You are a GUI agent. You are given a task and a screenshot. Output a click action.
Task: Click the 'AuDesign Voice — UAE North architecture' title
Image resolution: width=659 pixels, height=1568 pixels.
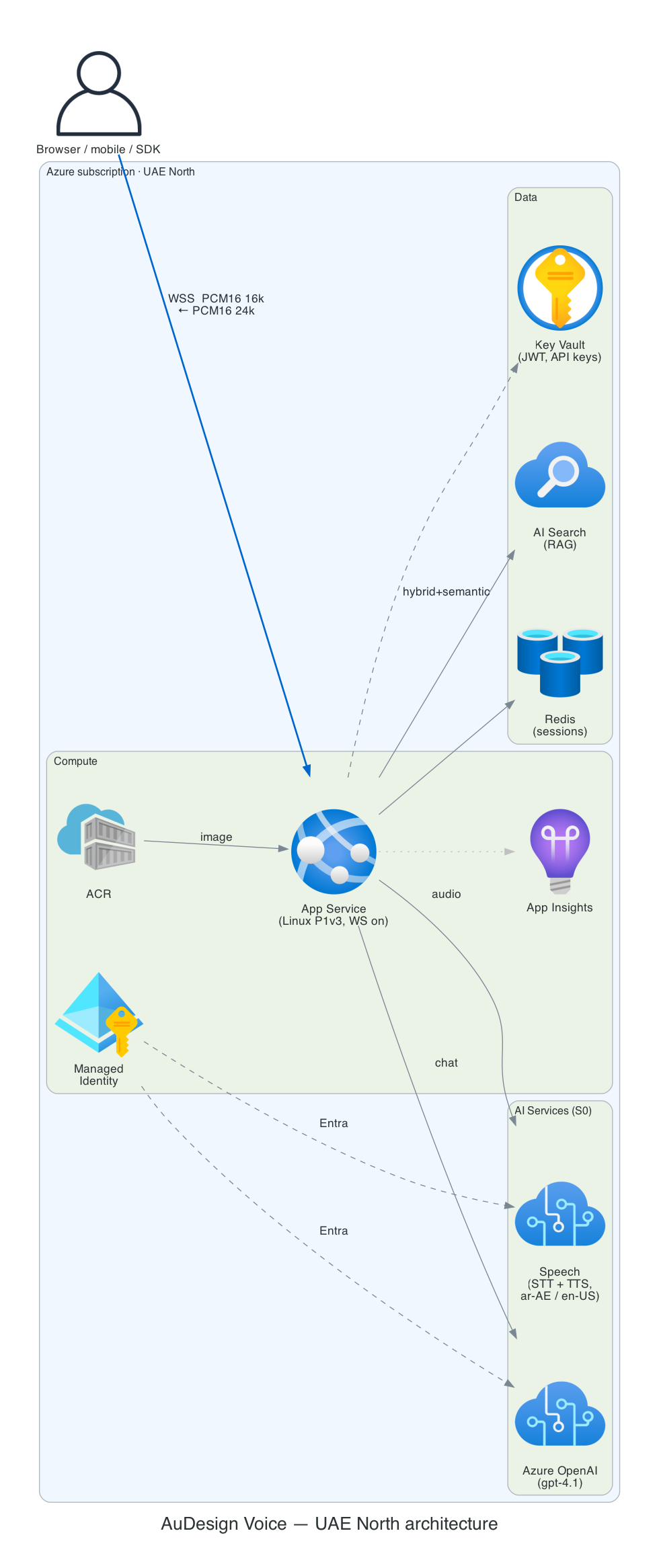click(329, 1524)
